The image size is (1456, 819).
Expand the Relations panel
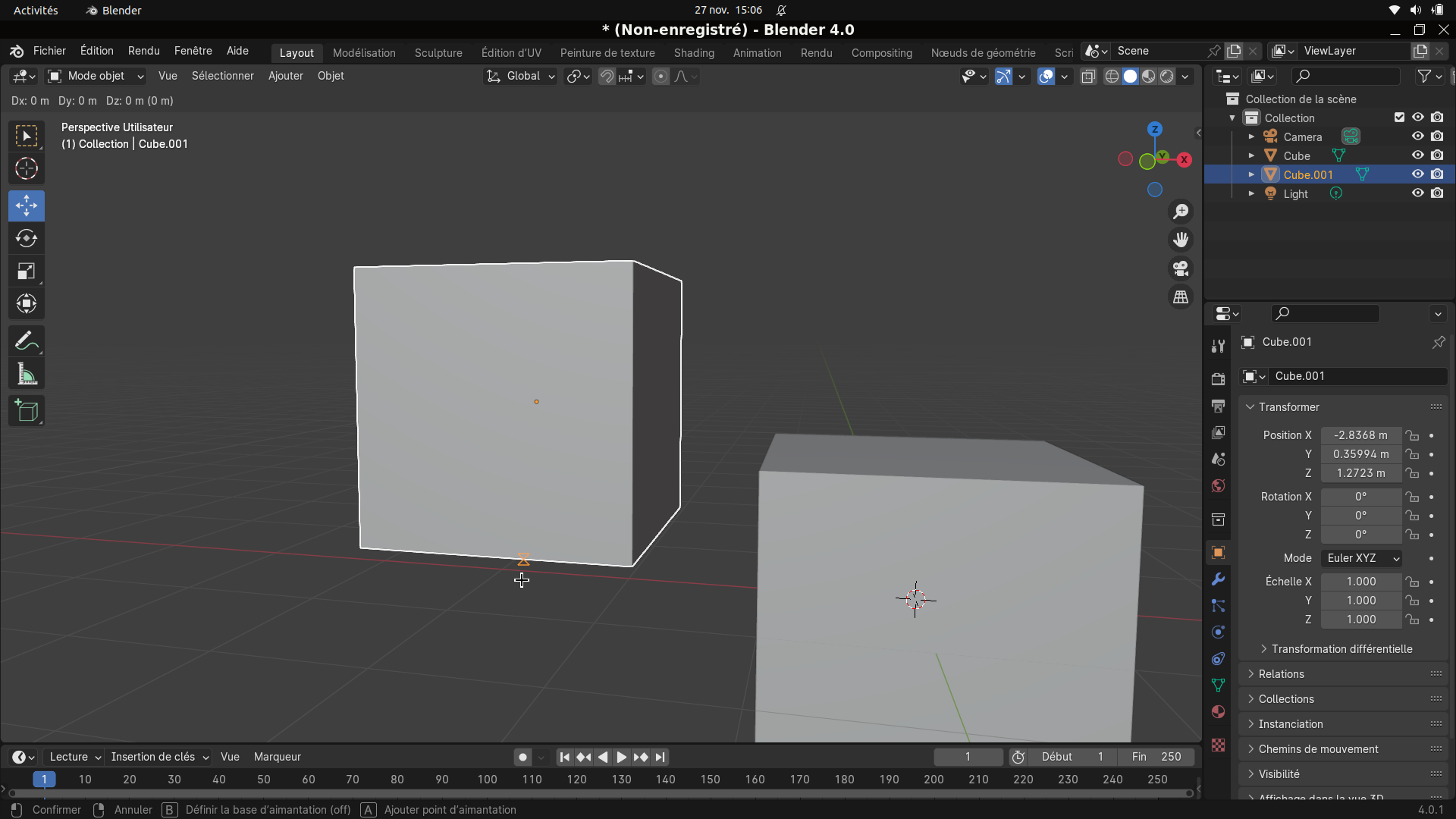pyautogui.click(x=1281, y=674)
